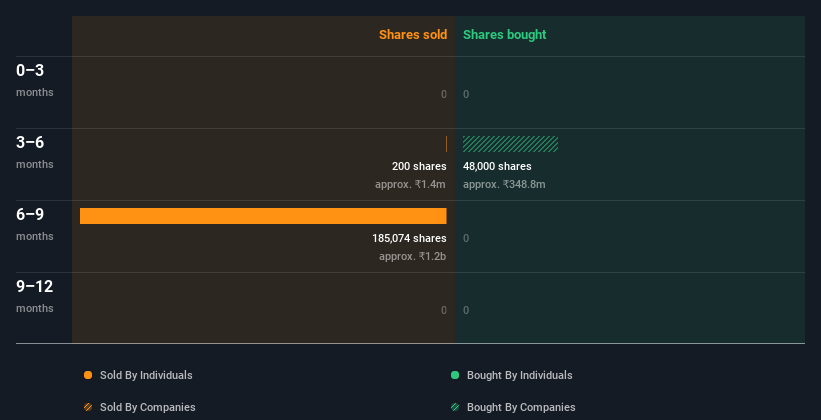
Task: Click the approx. ₹1.2b amount
Action: [412, 257]
